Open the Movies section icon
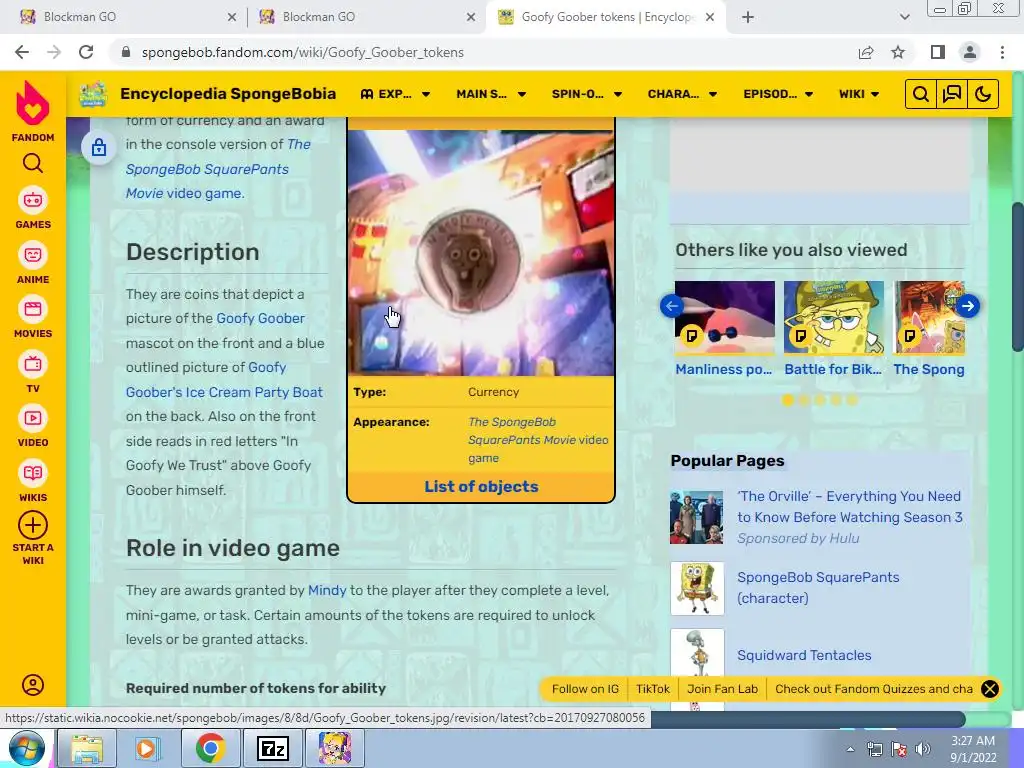This screenshot has height=768, width=1024. pyautogui.click(x=33, y=309)
